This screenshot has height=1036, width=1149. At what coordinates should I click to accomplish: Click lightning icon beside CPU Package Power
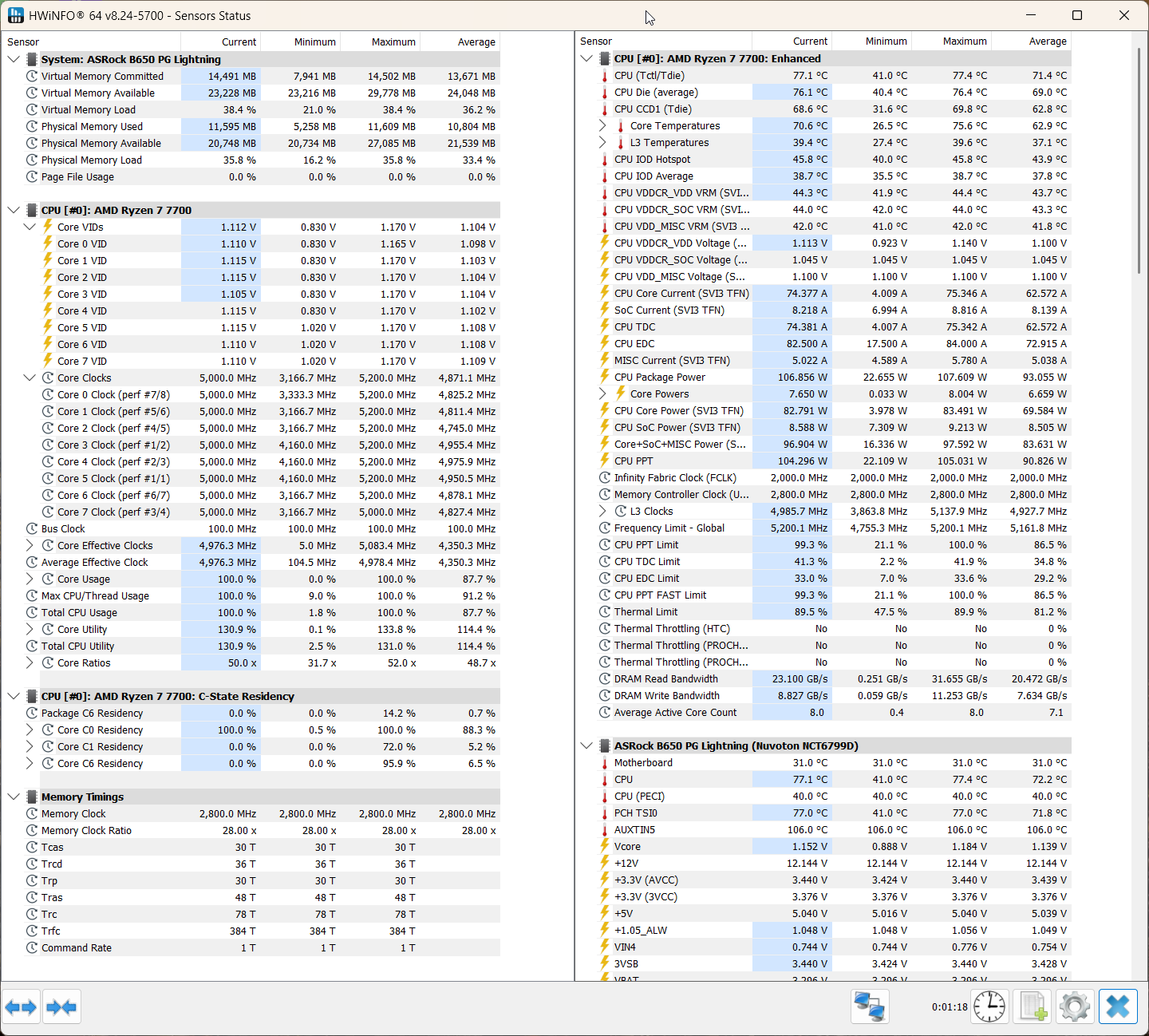click(604, 377)
